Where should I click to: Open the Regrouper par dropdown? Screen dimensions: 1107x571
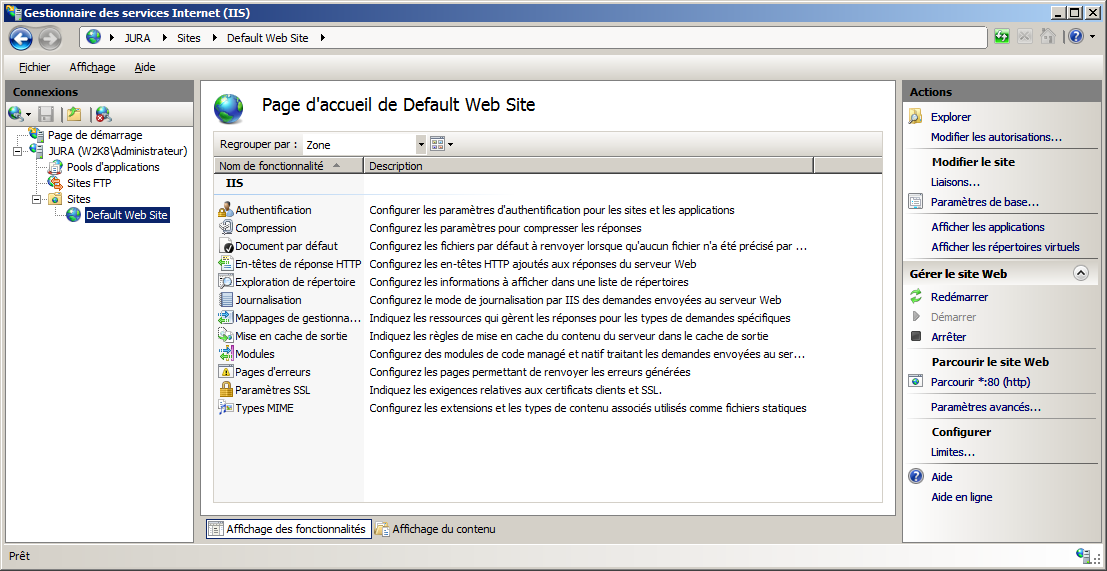(421, 145)
